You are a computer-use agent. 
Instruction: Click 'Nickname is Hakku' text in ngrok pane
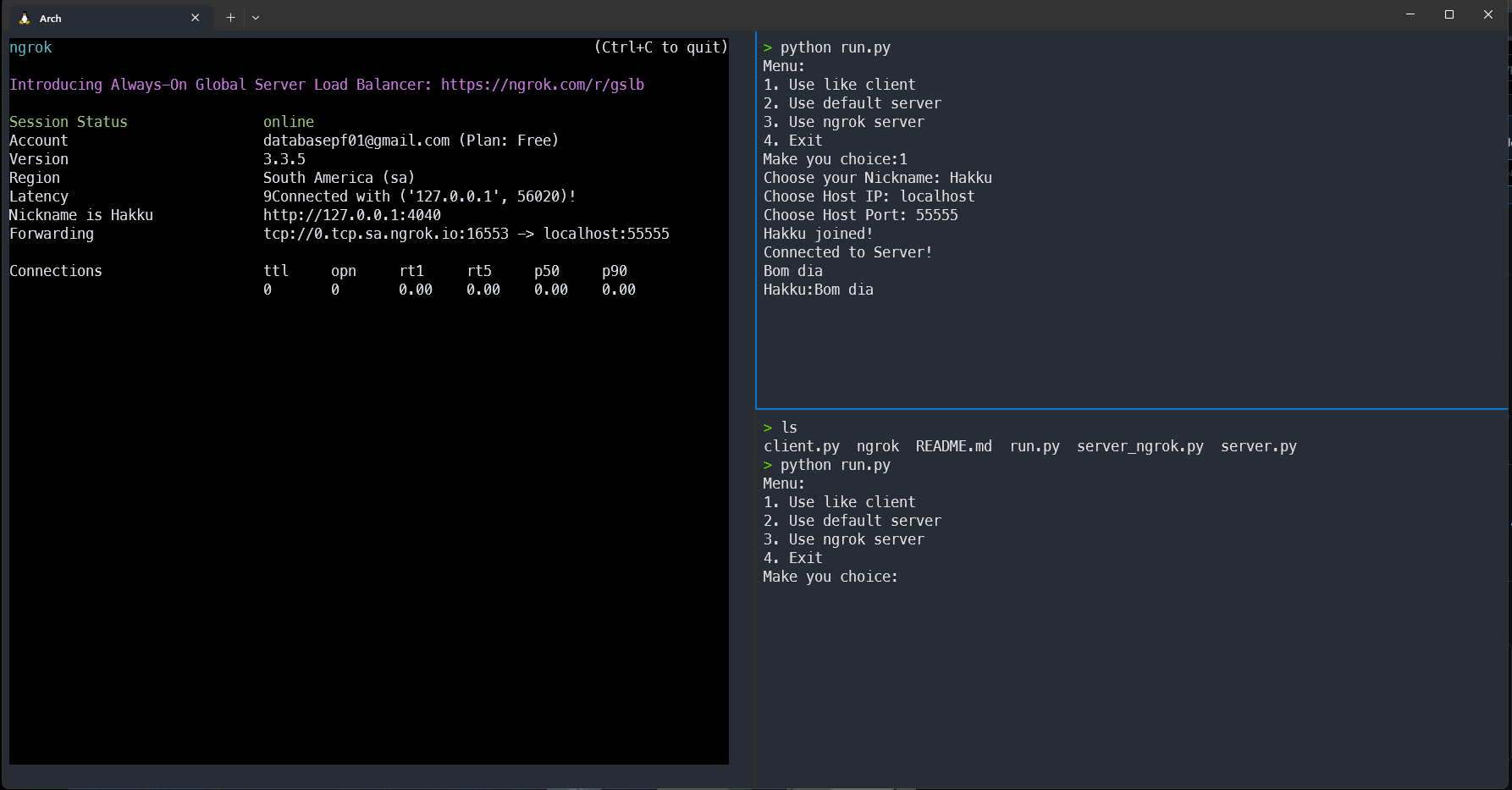tap(81, 215)
